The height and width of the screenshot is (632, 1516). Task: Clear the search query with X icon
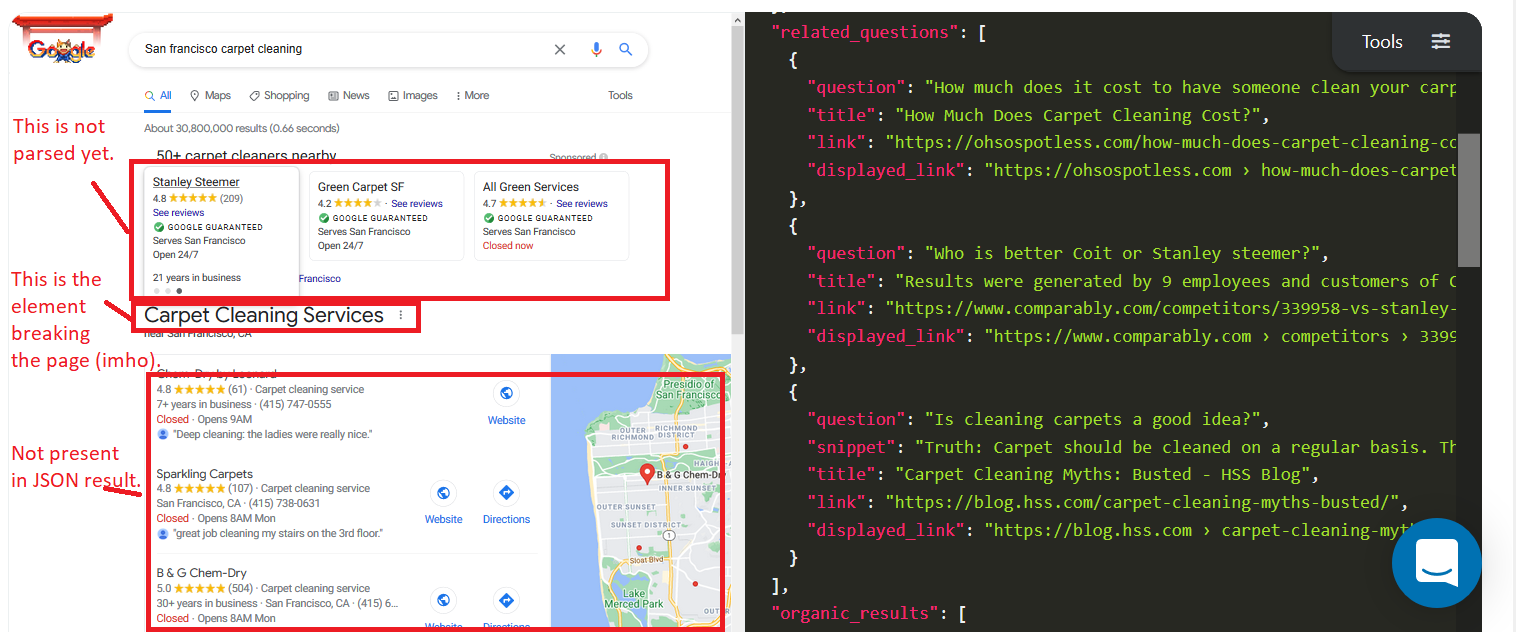pyautogui.click(x=560, y=49)
